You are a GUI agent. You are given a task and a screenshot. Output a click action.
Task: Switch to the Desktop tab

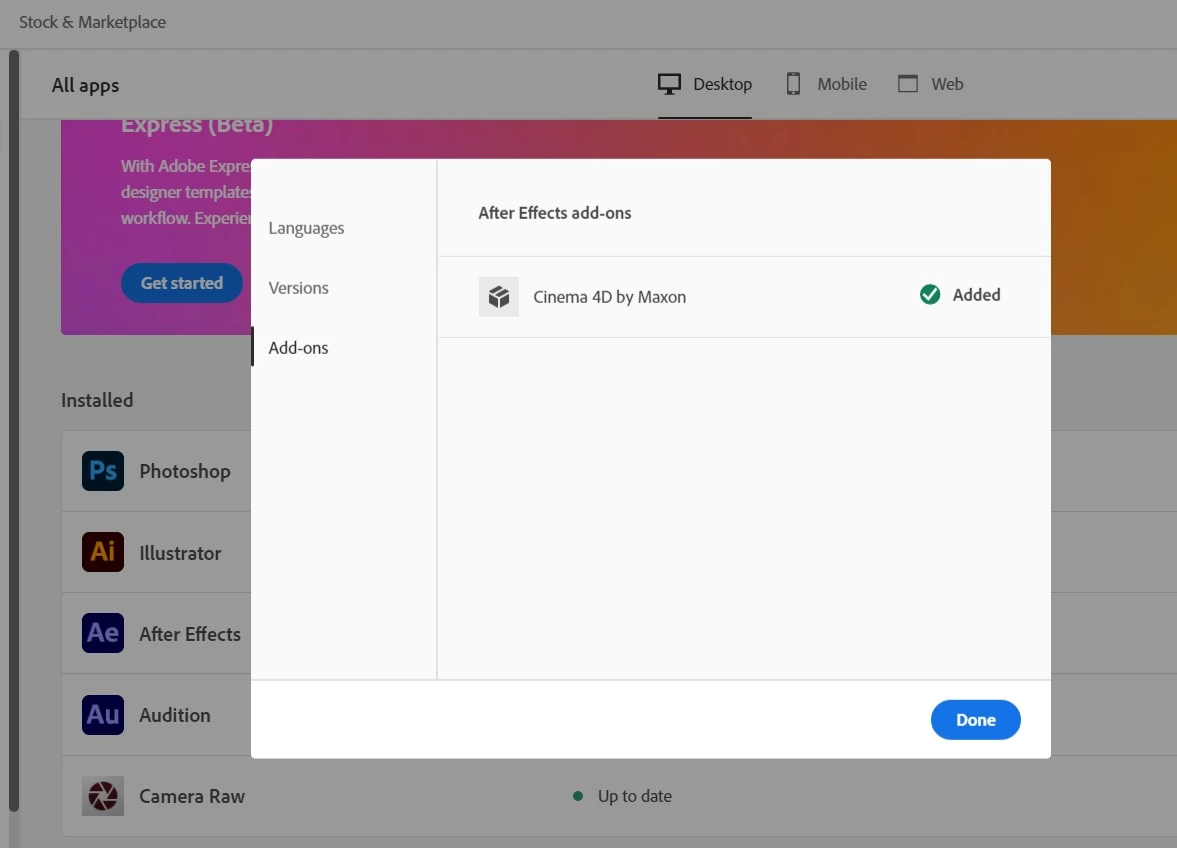[705, 84]
